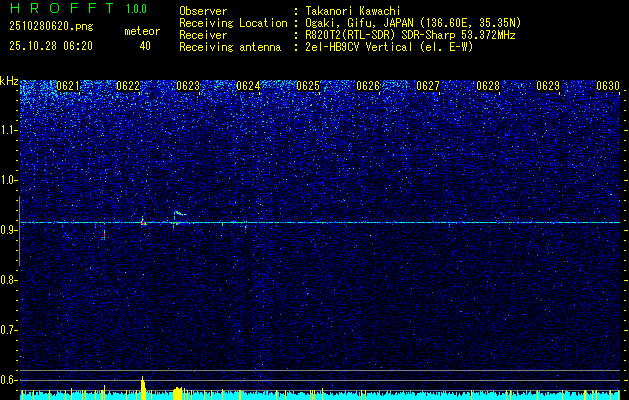
Task: Click the 0623 time marker
Action: click(x=188, y=86)
